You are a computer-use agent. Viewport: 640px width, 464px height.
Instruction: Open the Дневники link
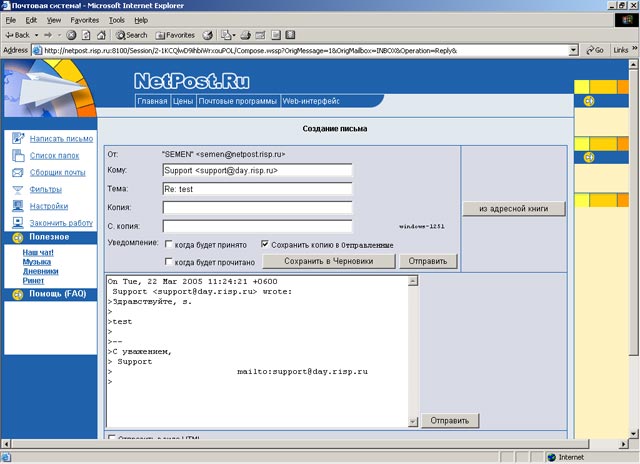40,271
